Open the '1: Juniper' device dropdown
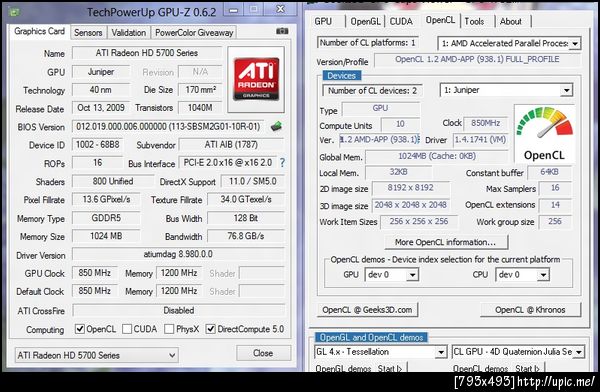600x392 pixels. click(x=506, y=90)
